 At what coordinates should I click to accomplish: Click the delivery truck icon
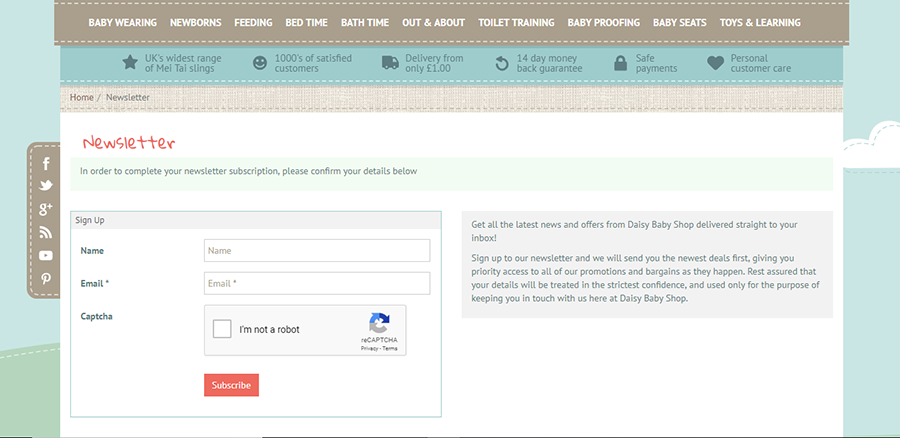390,63
